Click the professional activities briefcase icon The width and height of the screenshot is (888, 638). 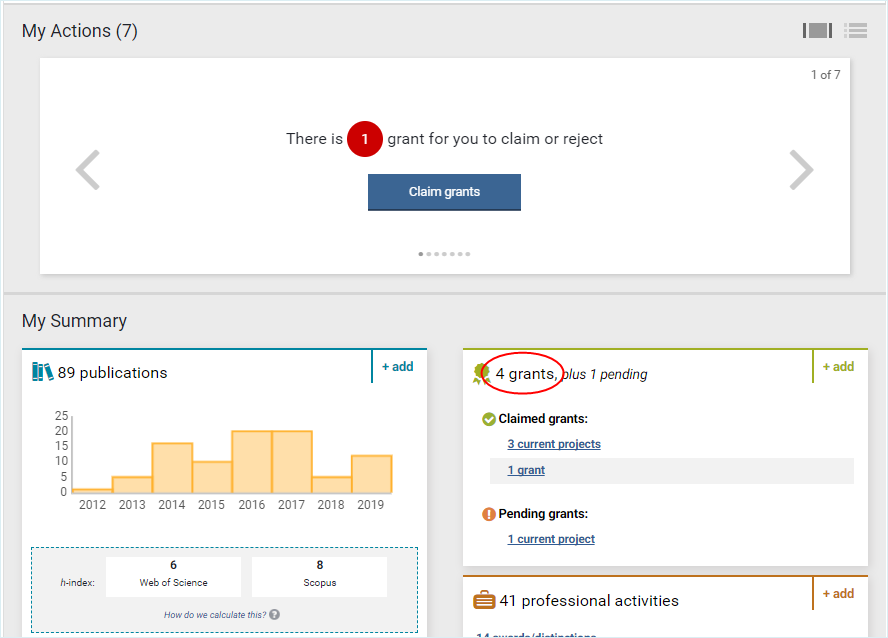click(484, 601)
